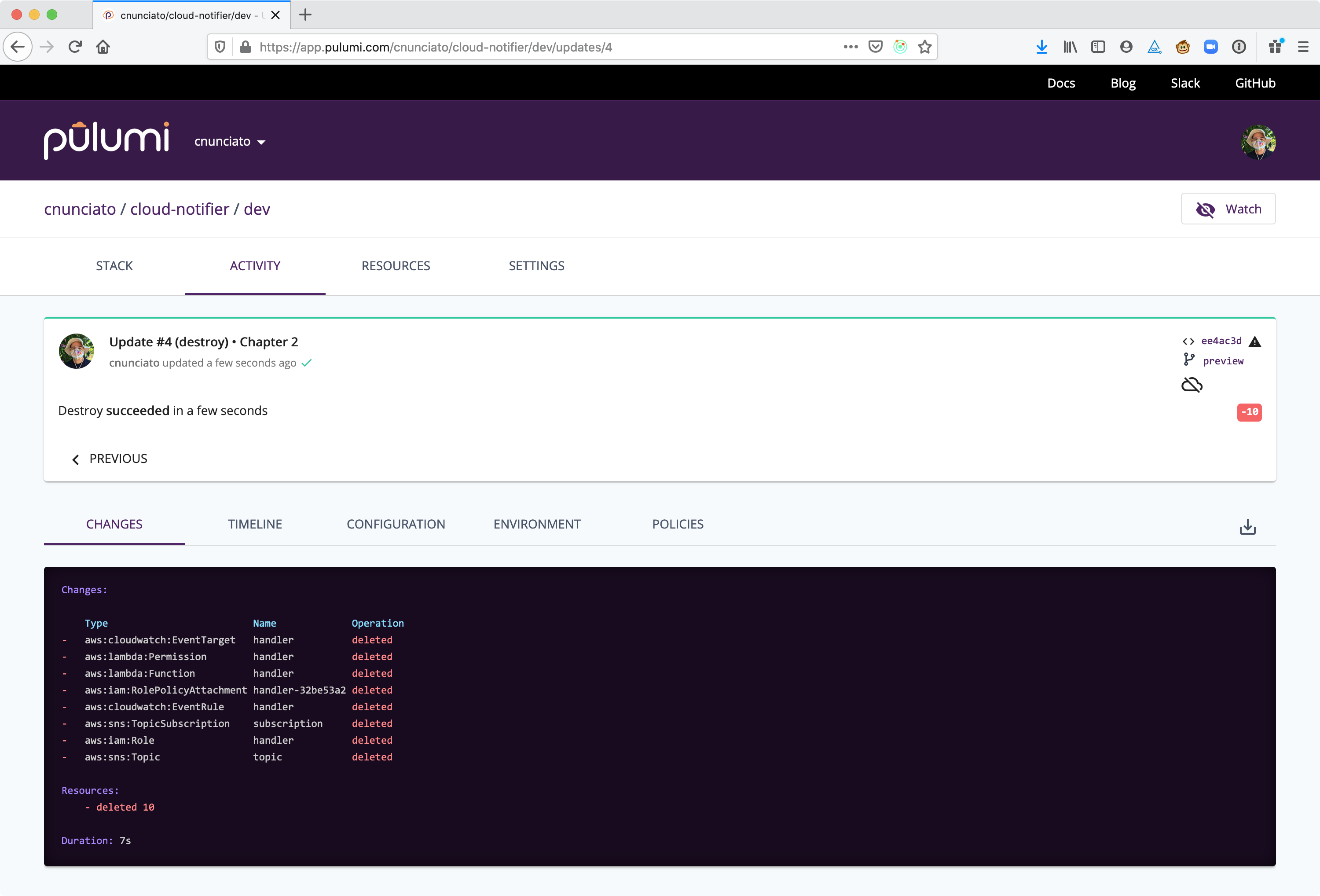Download the update log icon
The image size is (1320, 896).
coord(1247,527)
